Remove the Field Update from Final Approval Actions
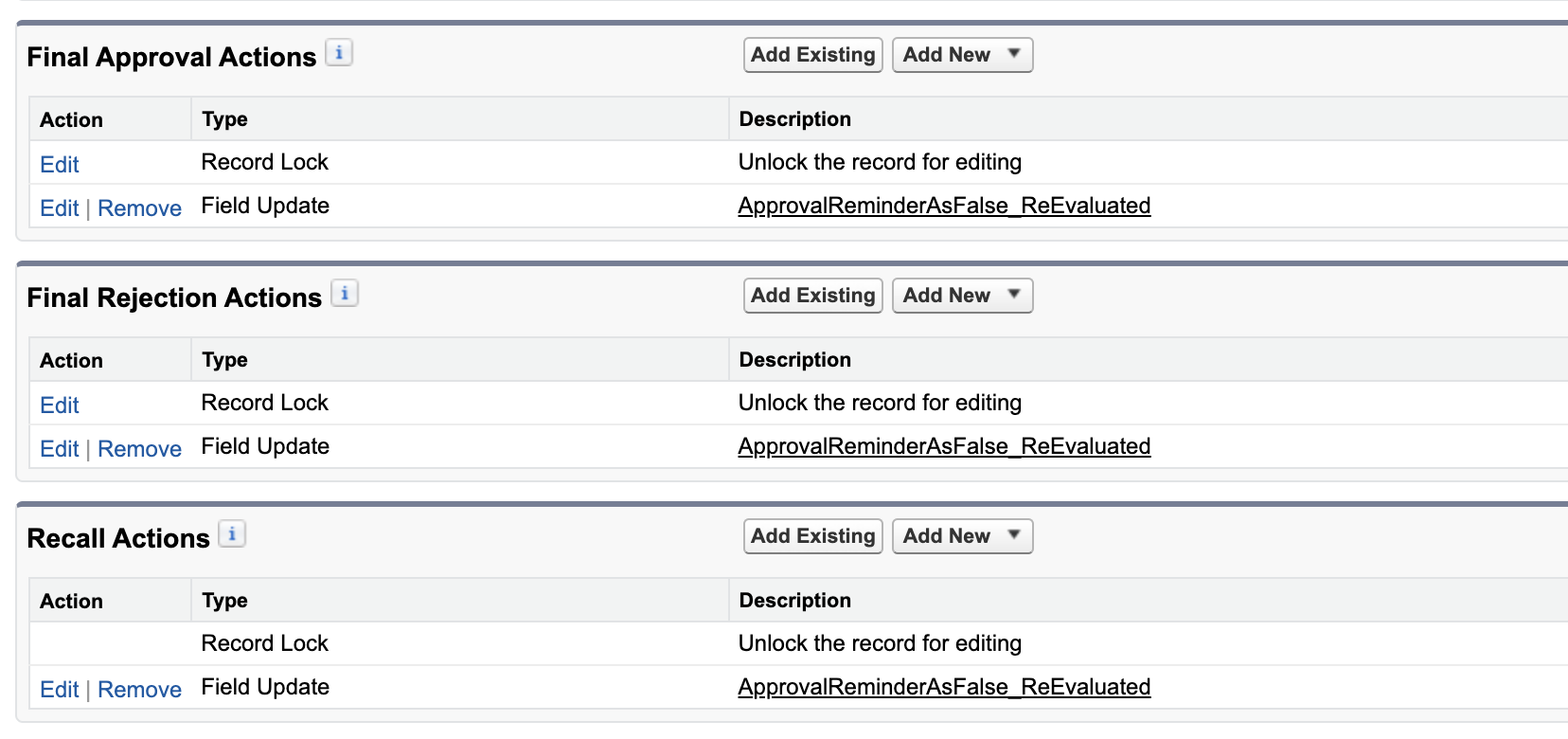The height and width of the screenshot is (739, 1568). pyautogui.click(x=139, y=207)
